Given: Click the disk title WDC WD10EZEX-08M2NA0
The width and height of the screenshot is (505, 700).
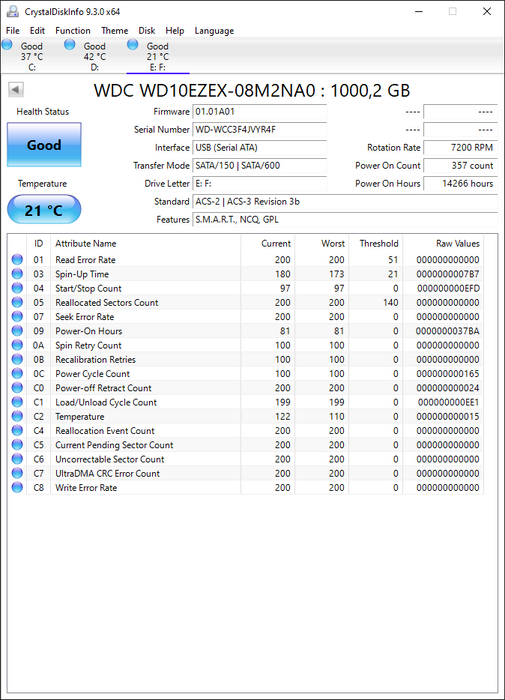Looking at the screenshot, I should point(252,91).
